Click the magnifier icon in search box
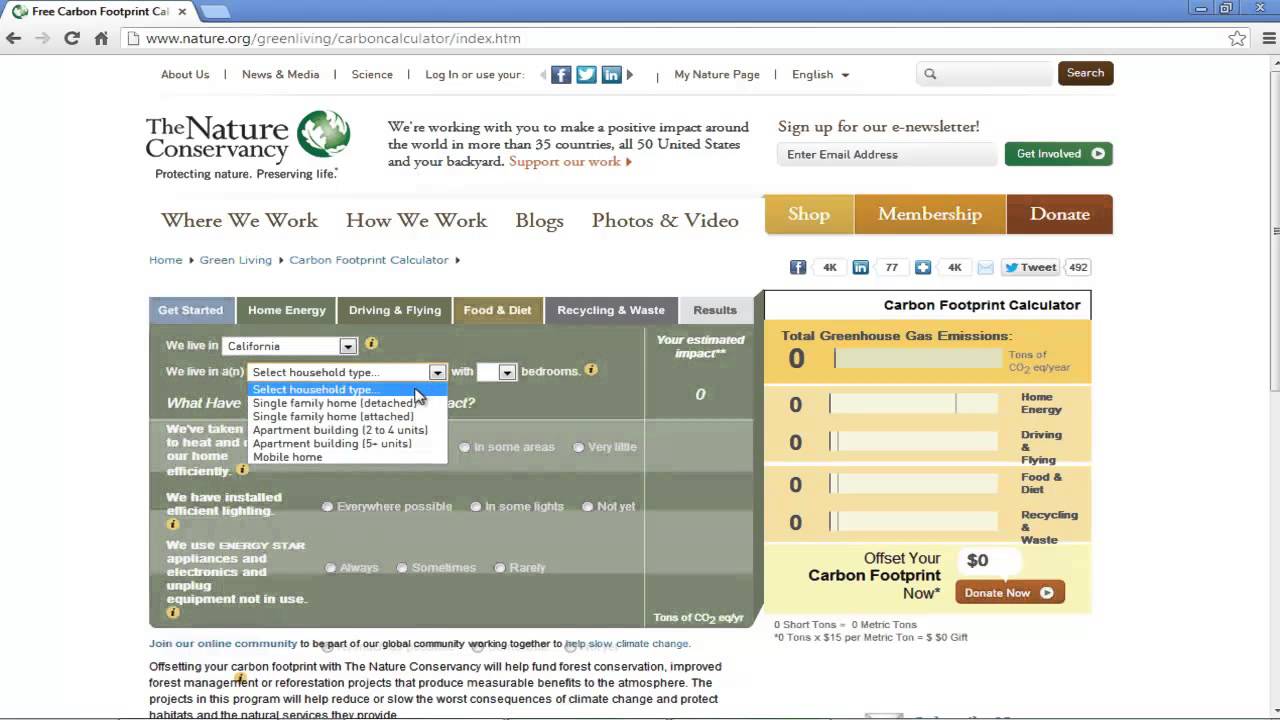 pos(930,74)
